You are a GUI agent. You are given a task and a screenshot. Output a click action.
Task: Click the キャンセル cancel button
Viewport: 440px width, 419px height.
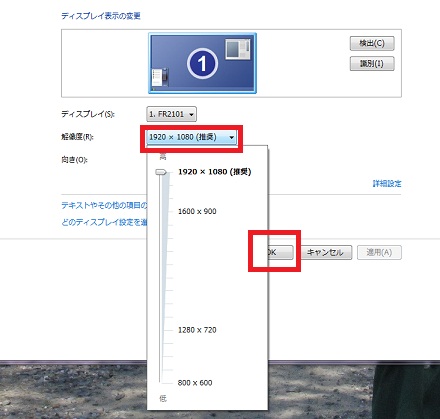(326, 252)
